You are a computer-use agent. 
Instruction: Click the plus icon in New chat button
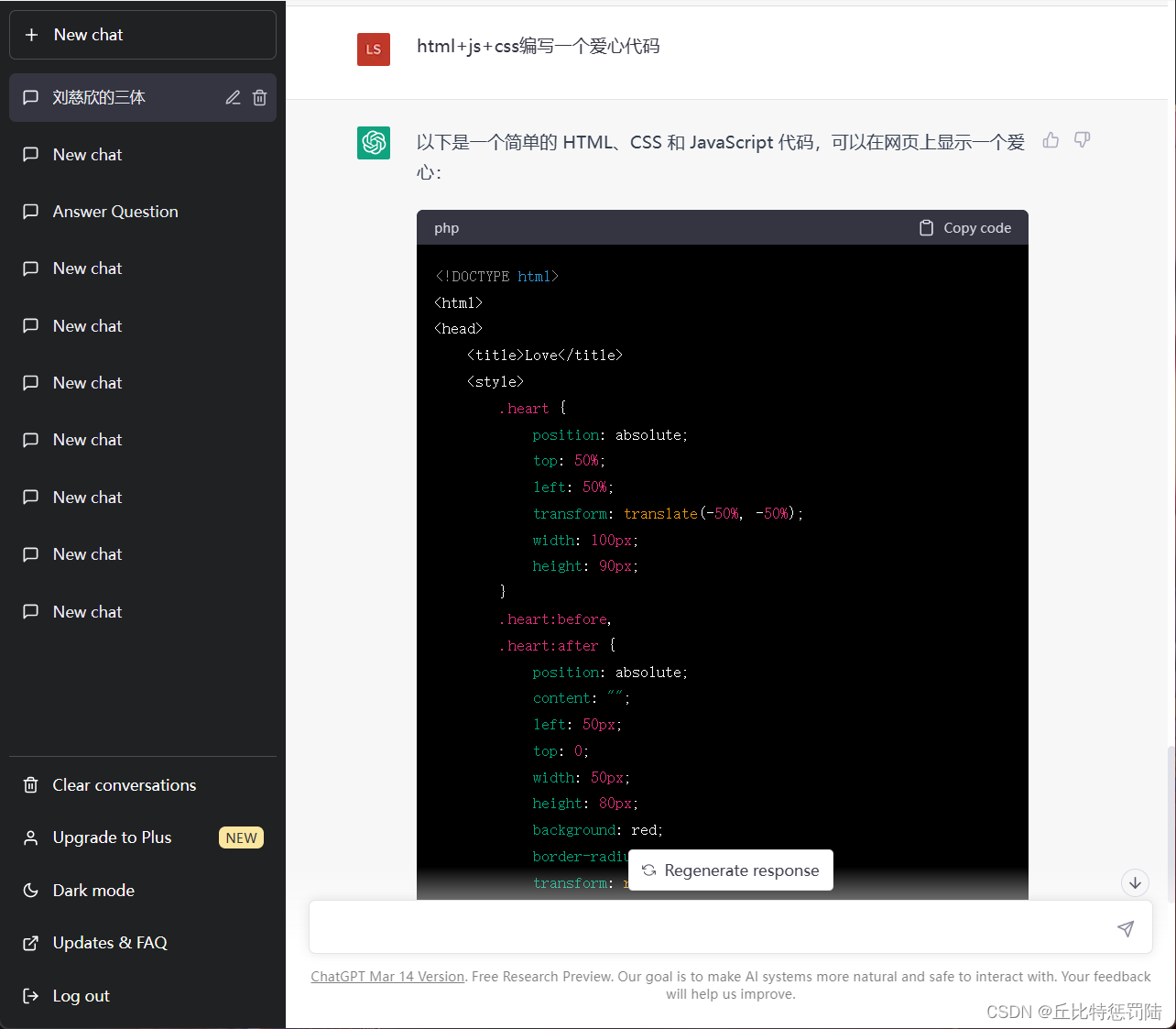click(x=31, y=35)
